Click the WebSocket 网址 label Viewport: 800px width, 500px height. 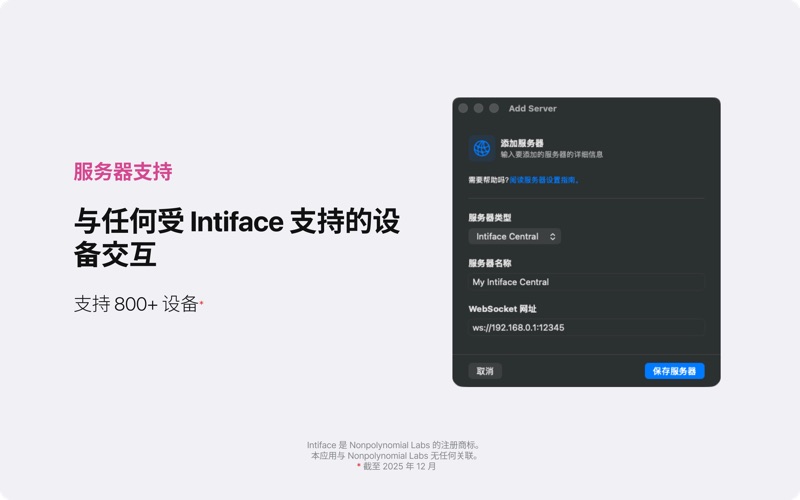pyautogui.click(x=502, y=309)
